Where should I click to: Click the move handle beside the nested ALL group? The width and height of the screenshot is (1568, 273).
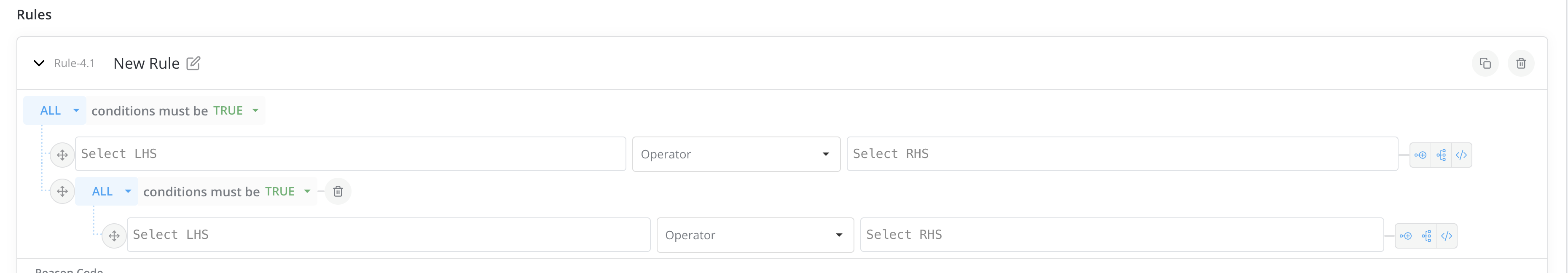(x=62, y=192)
